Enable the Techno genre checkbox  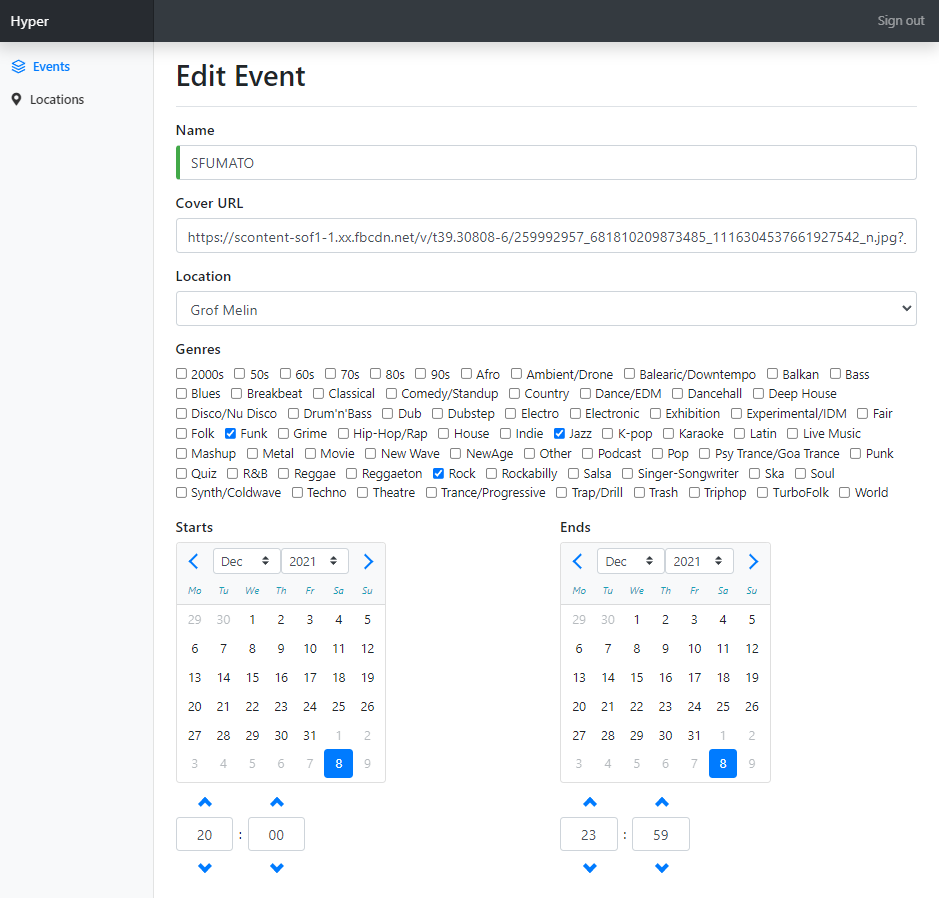[x=298, y=493]
